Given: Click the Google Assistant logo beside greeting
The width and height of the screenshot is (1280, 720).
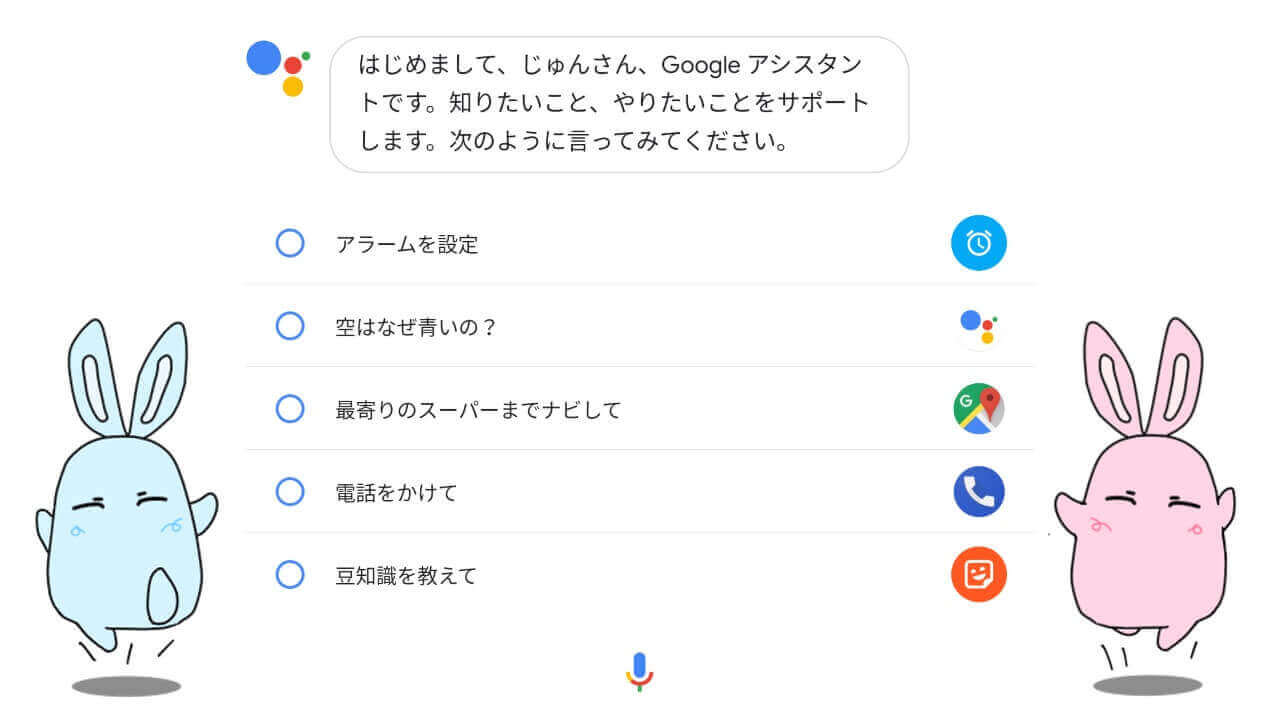Looking at the screenshot, I should [x=277, y=66].
